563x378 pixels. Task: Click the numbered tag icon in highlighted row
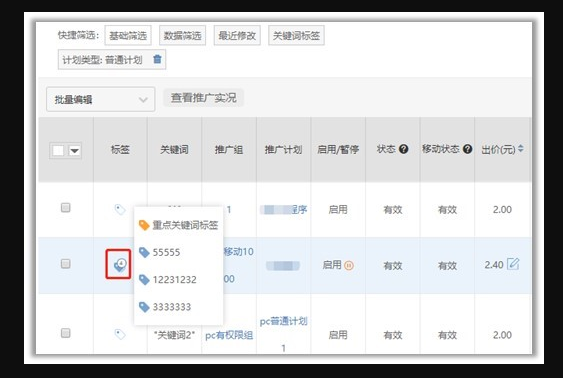120,265
